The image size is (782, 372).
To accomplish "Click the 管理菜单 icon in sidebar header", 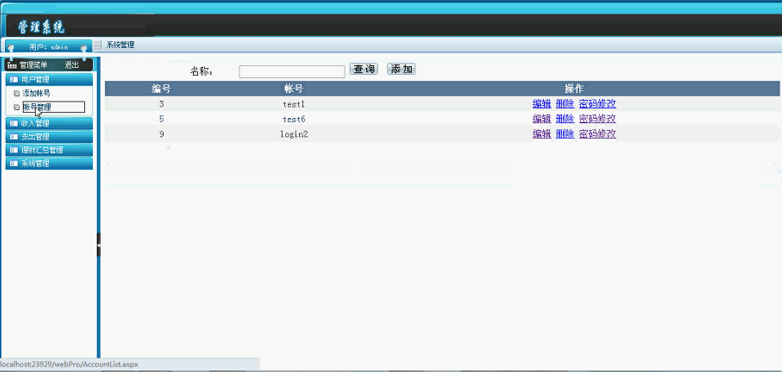I will click(12, 65).
